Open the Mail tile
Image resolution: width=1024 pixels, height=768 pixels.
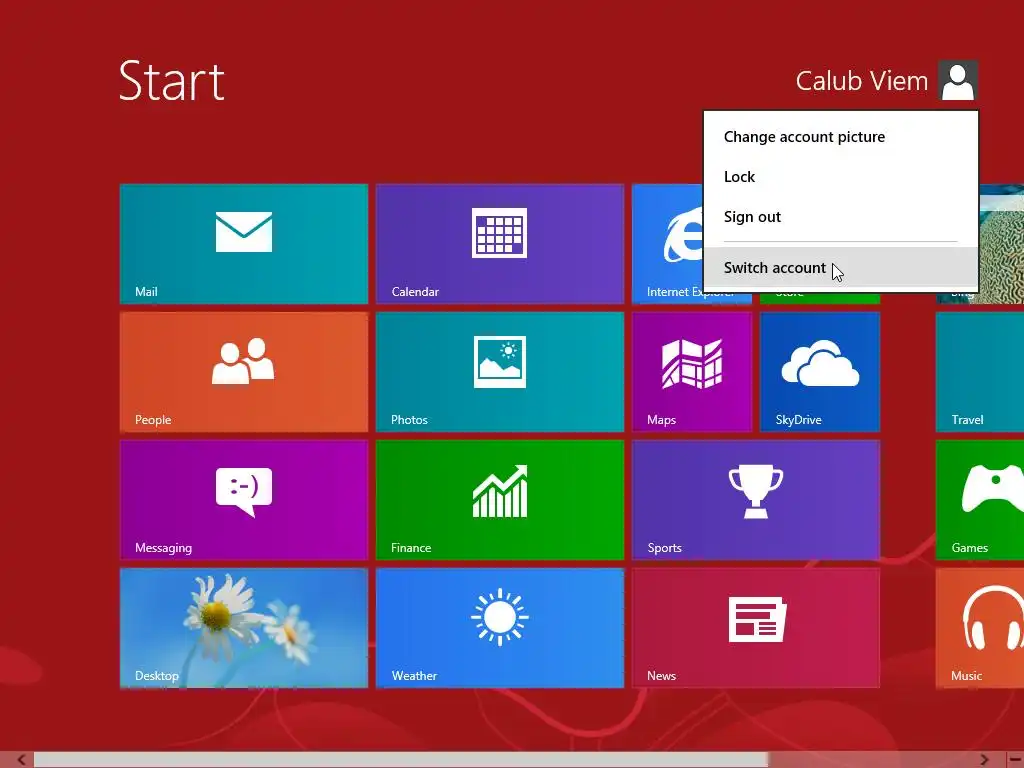pos(244,244)
